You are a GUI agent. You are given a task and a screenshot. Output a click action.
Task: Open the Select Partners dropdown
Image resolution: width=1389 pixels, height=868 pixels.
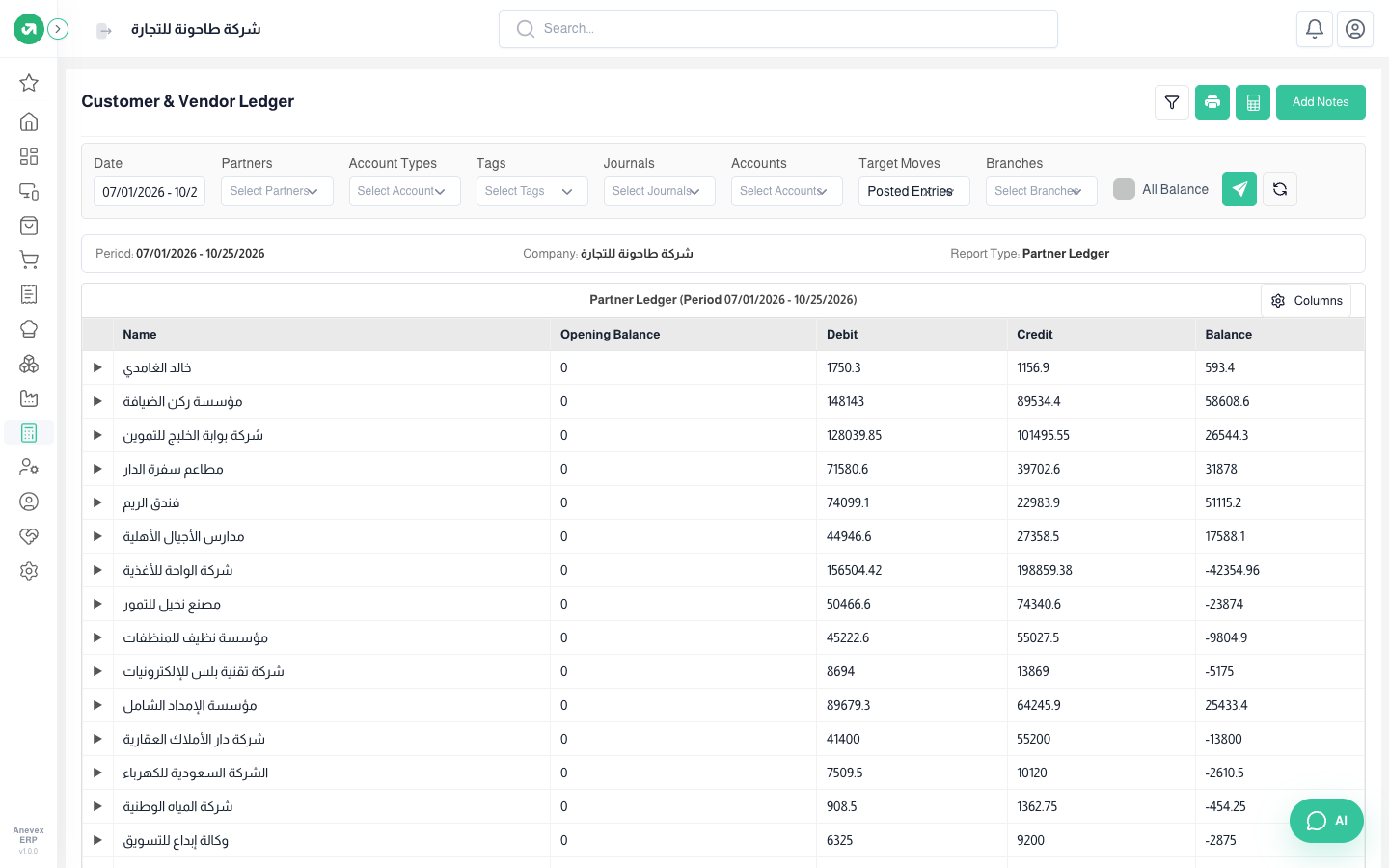(x=277, y=191)
